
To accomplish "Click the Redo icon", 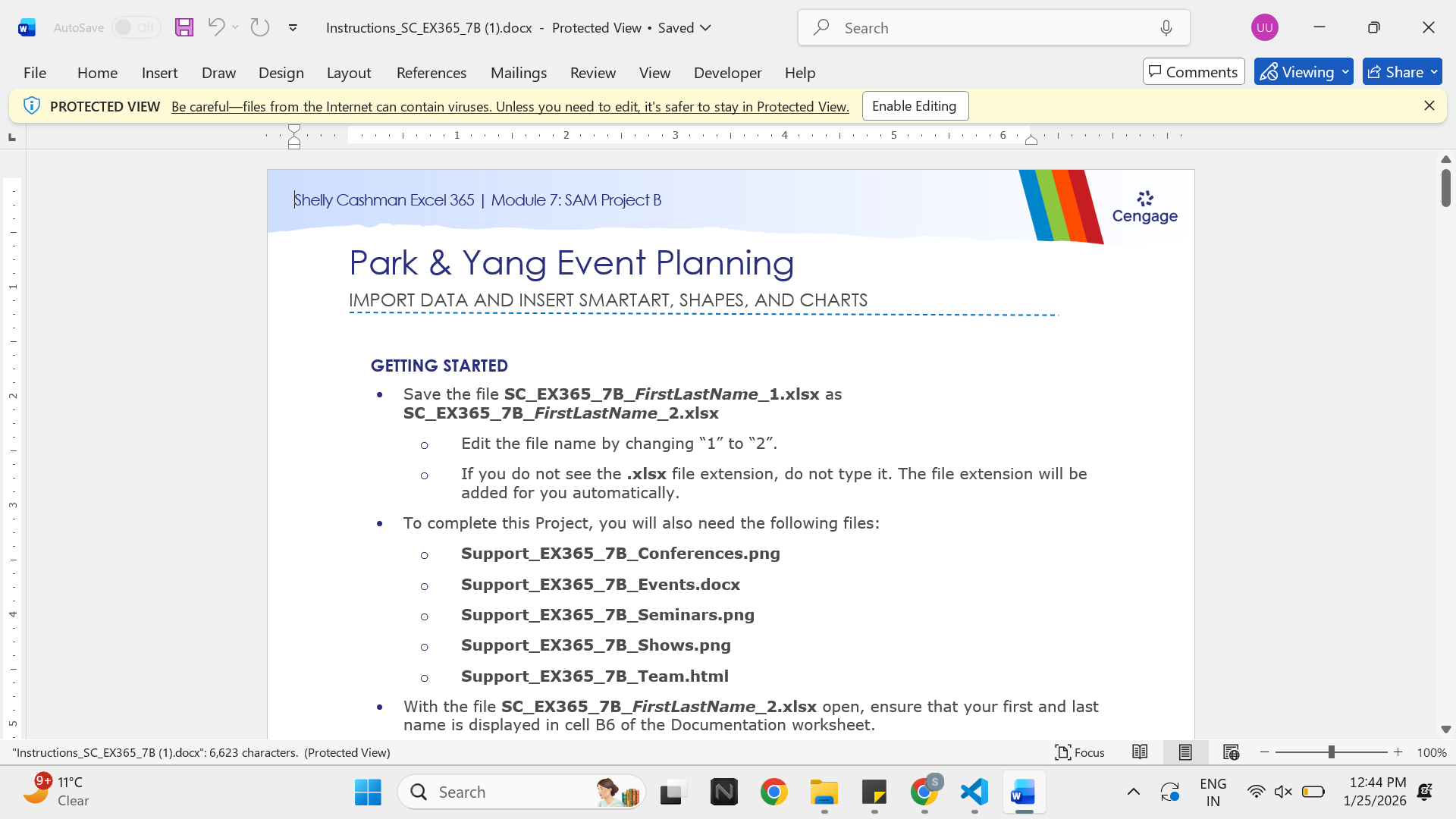I will tap(260, 27).
